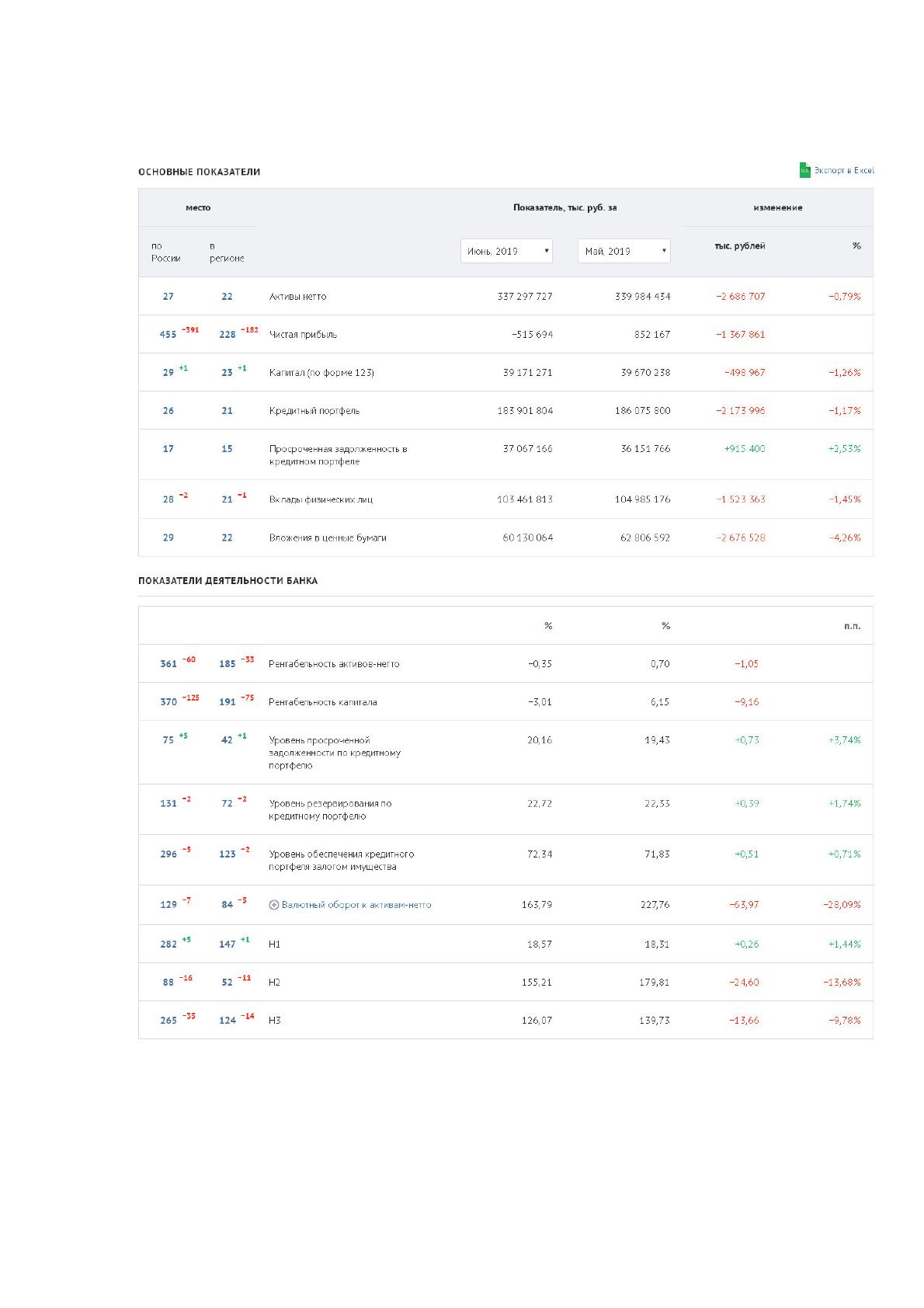Click rank 282 for Н1 ratio

168,944
